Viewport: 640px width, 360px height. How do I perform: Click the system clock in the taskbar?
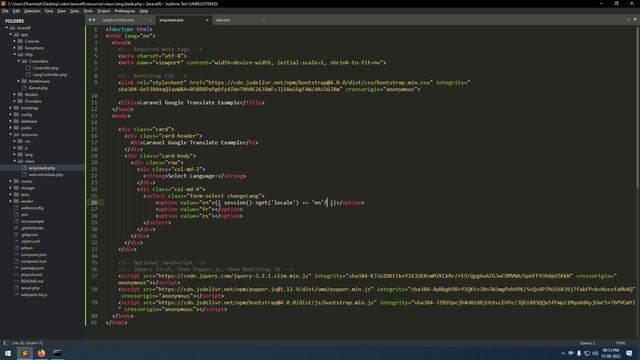click(611, 353)
